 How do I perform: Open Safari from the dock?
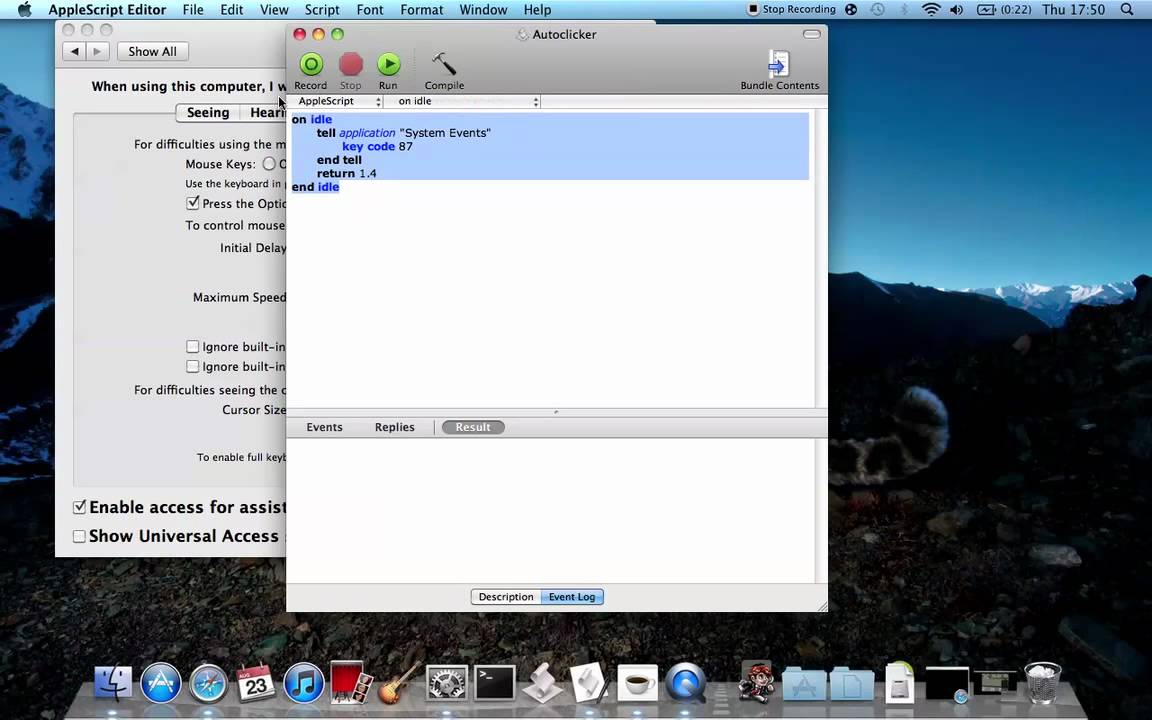coord(209,683)
